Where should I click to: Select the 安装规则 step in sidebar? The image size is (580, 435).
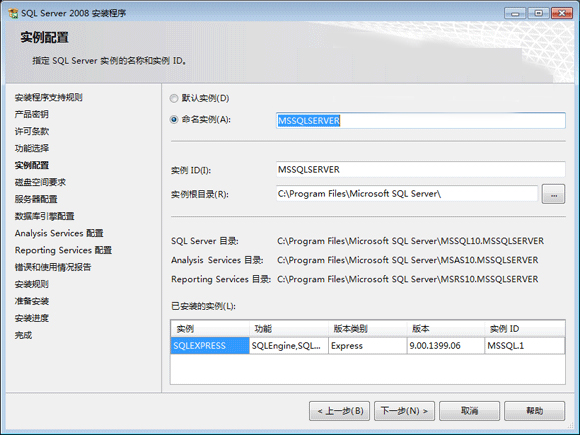tap(31, 284)
